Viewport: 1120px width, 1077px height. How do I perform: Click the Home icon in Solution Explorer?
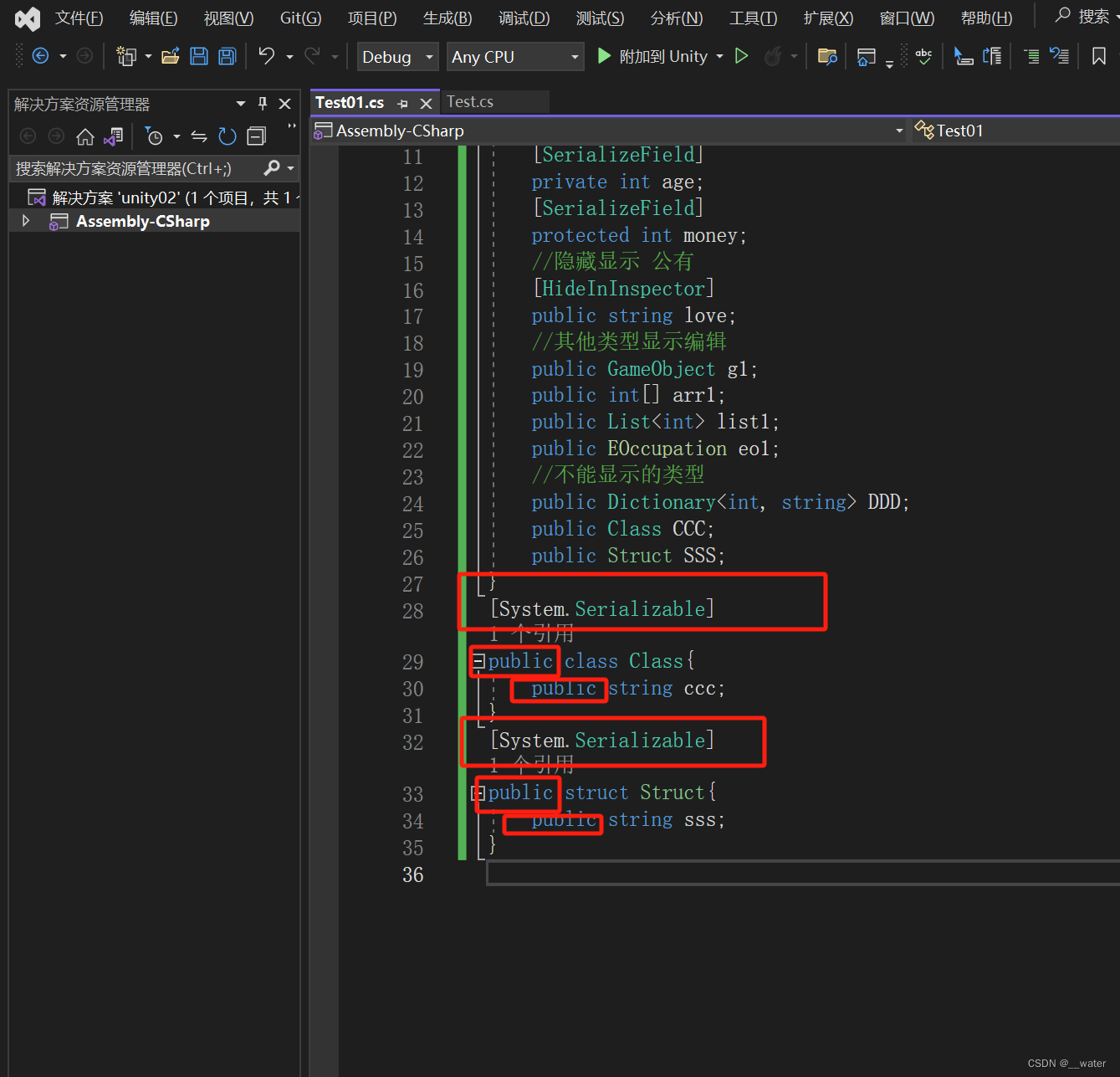point(85,136)
